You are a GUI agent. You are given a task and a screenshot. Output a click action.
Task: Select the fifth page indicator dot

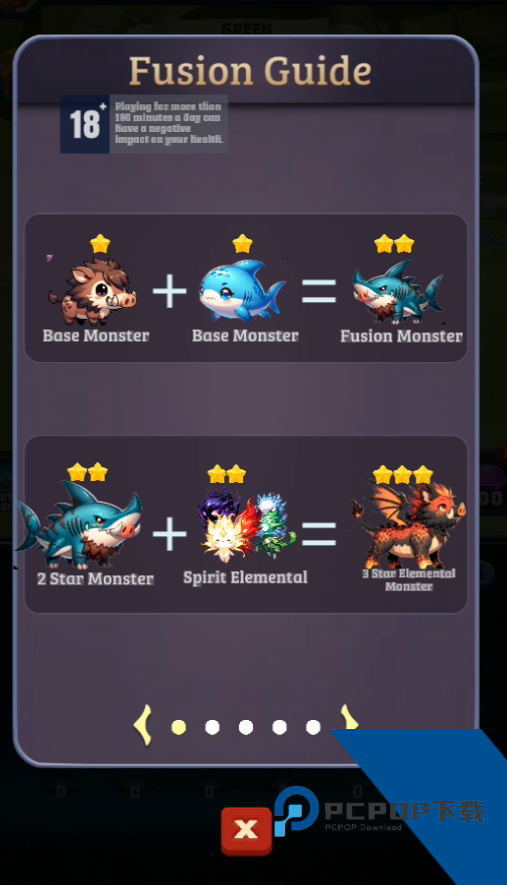tap(313, 727)
